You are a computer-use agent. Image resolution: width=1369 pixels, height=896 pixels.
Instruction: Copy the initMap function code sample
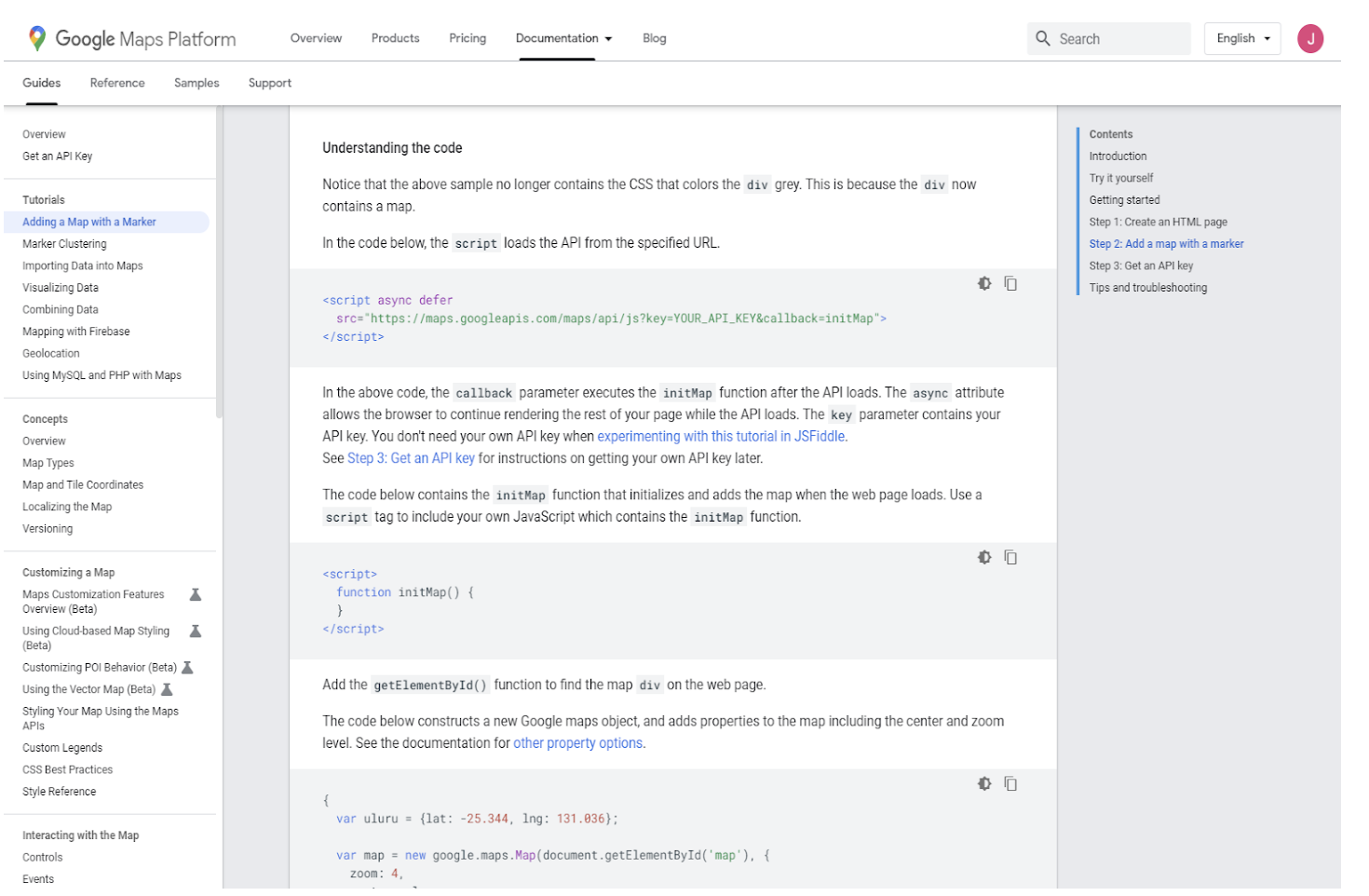(x=1010, y=558)
